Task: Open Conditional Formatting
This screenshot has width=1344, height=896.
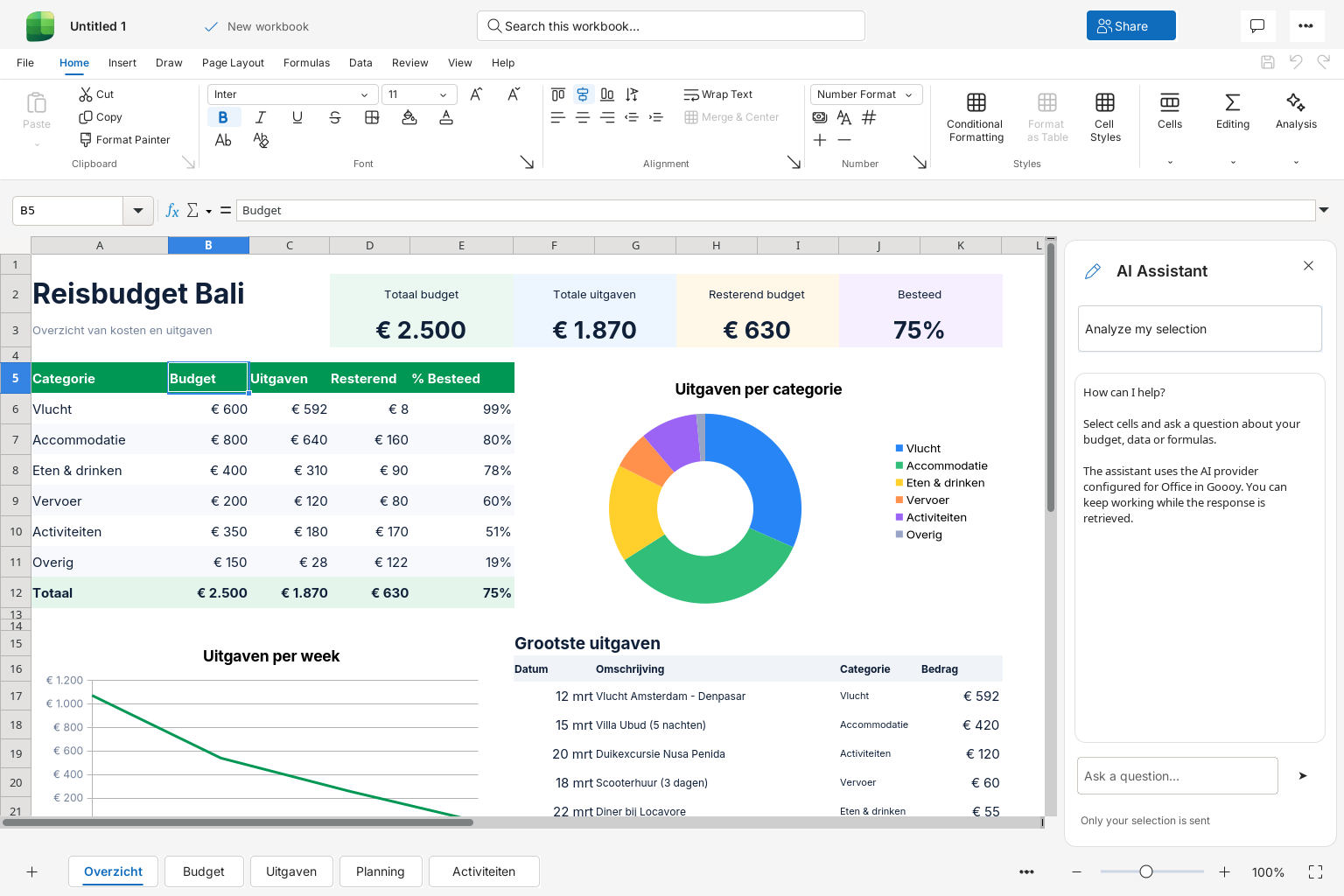Action: (976, 117)
